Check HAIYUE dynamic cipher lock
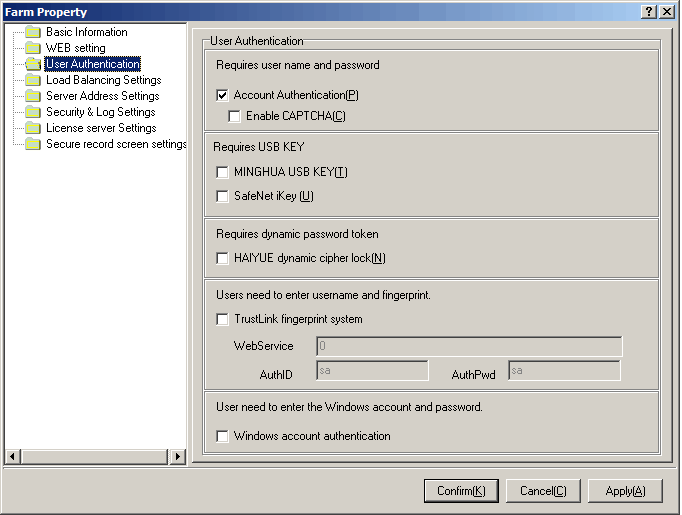 [x=222, y=259]
